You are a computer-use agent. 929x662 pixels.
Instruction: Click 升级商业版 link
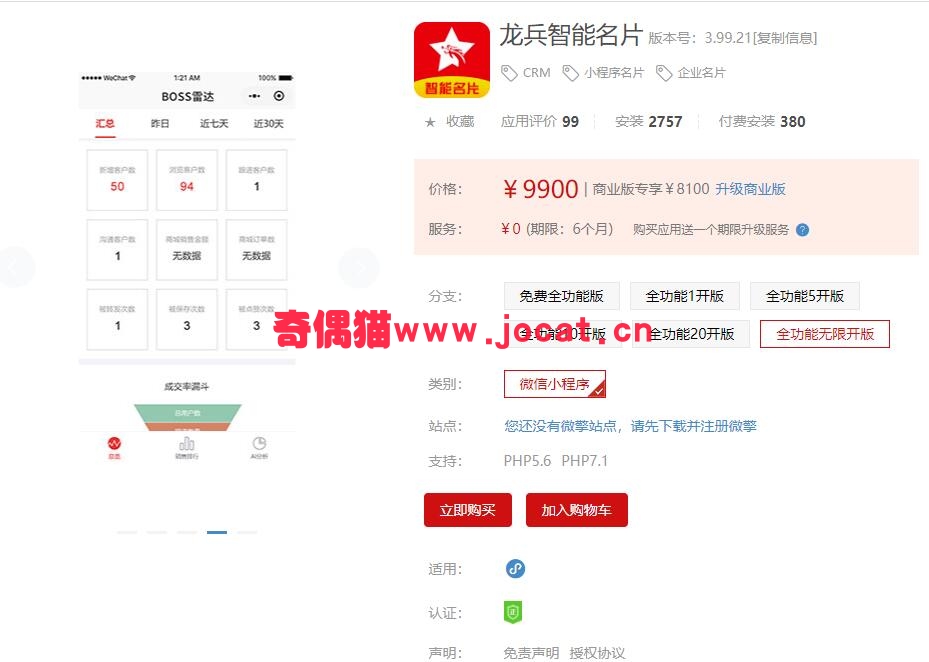pyautogui.click(x=750, y=189)
